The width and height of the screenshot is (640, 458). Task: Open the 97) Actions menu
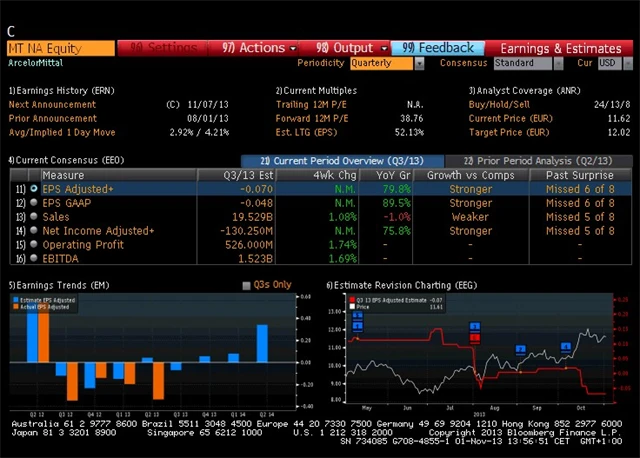pyautogui.click(x=253, y=48)
